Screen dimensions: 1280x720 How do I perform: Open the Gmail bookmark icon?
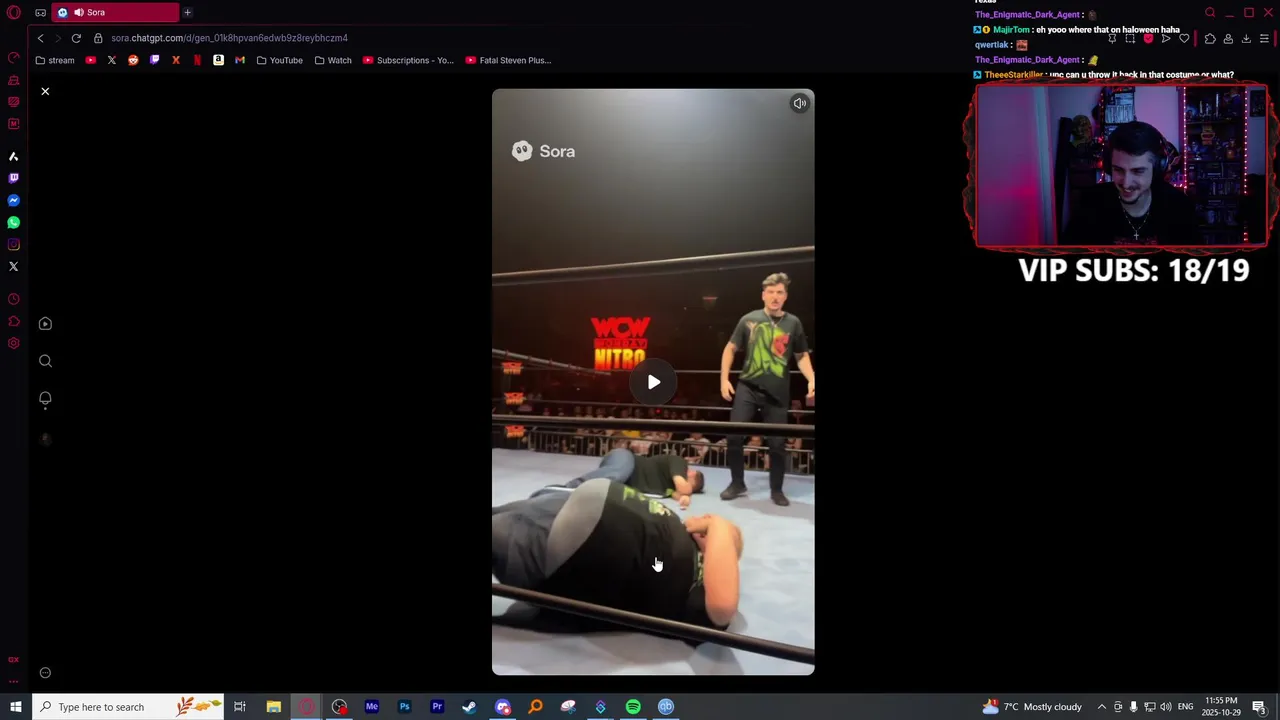(x=240, y=60)
